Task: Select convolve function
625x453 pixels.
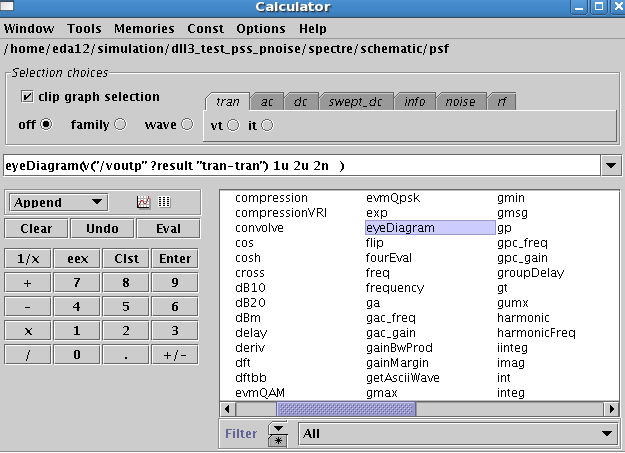Action: coord(259,228)
